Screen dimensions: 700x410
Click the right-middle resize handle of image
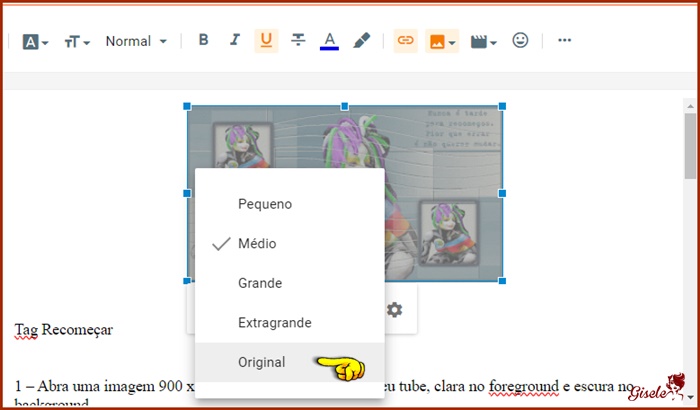click(x=502, y=193)
